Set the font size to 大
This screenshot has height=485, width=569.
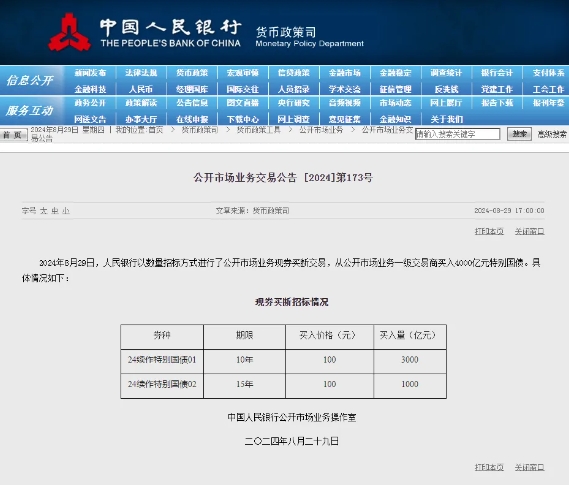pyautogui.click(x=44, y=211)
